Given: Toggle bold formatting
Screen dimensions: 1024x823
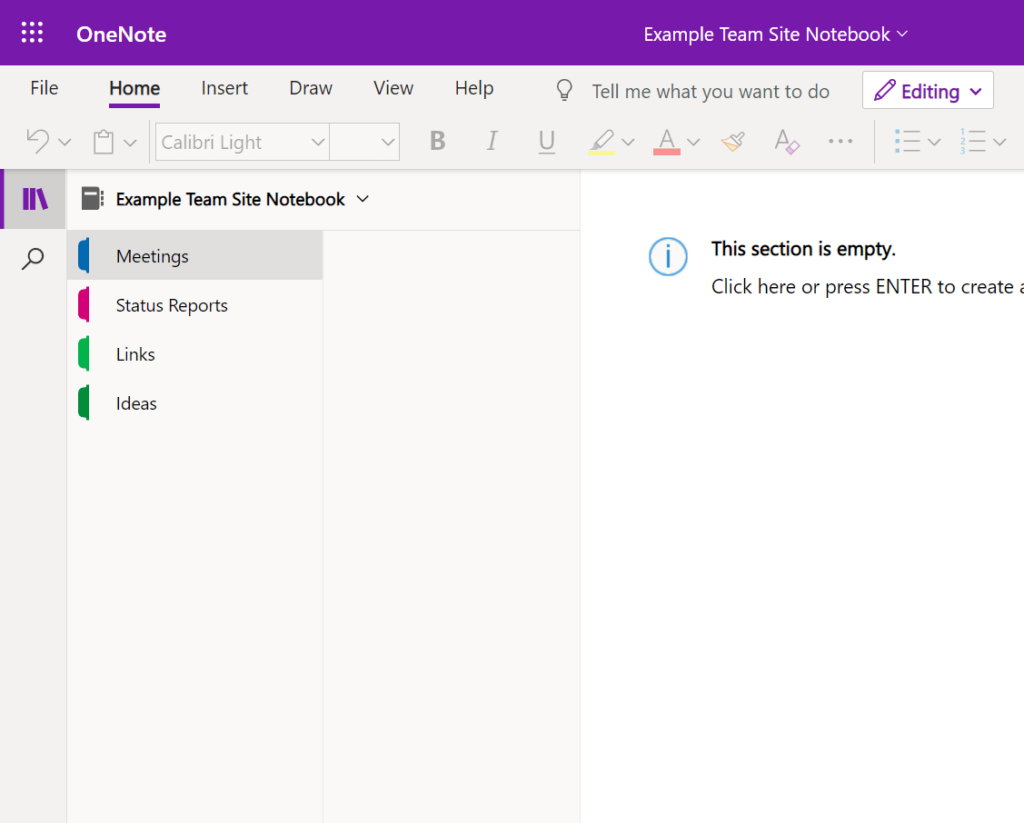Looking at the screenshot, I should [x=438, y=141].
